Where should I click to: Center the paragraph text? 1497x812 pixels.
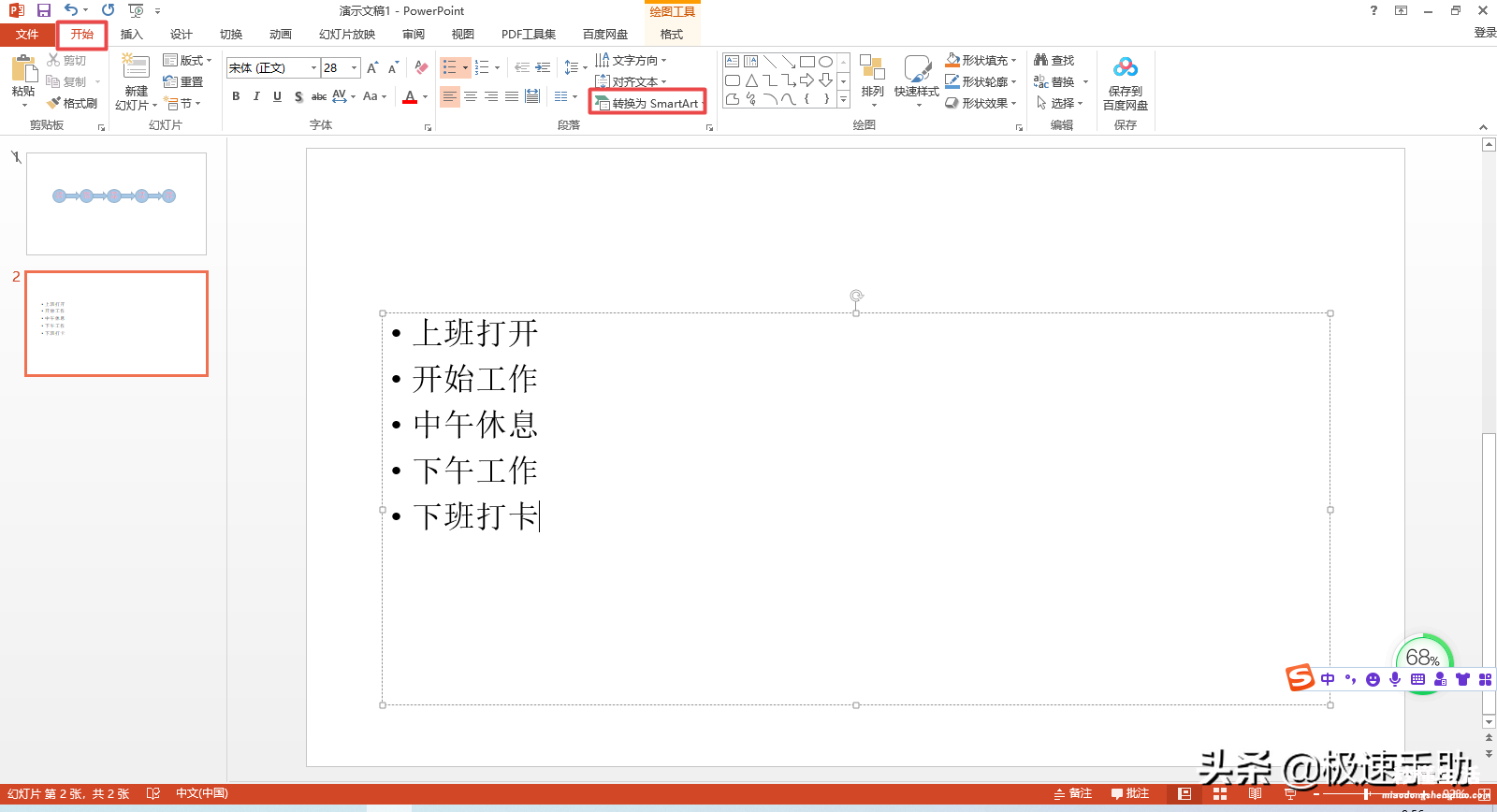(x=471, y=96)
